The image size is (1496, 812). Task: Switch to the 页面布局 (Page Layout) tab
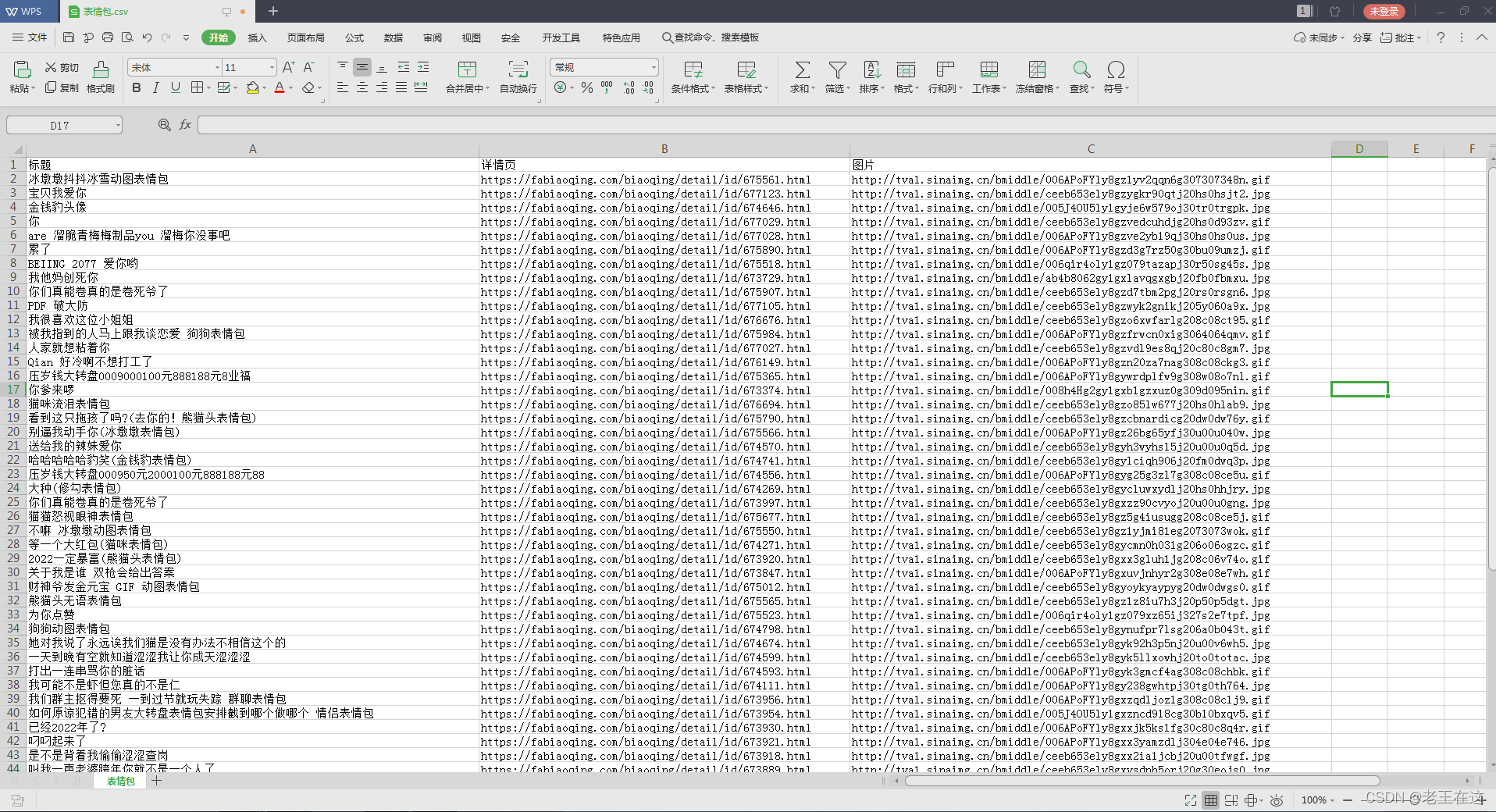(305, 37)
